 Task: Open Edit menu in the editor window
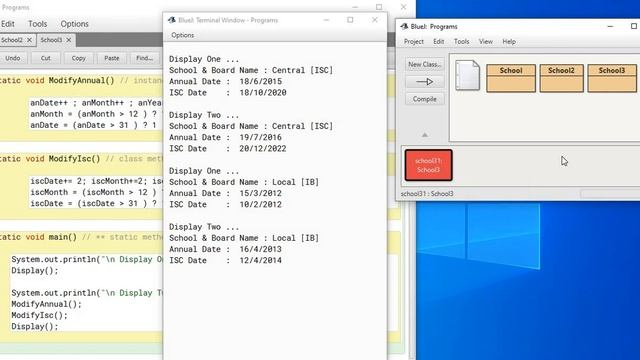click(x=8, y=24)
